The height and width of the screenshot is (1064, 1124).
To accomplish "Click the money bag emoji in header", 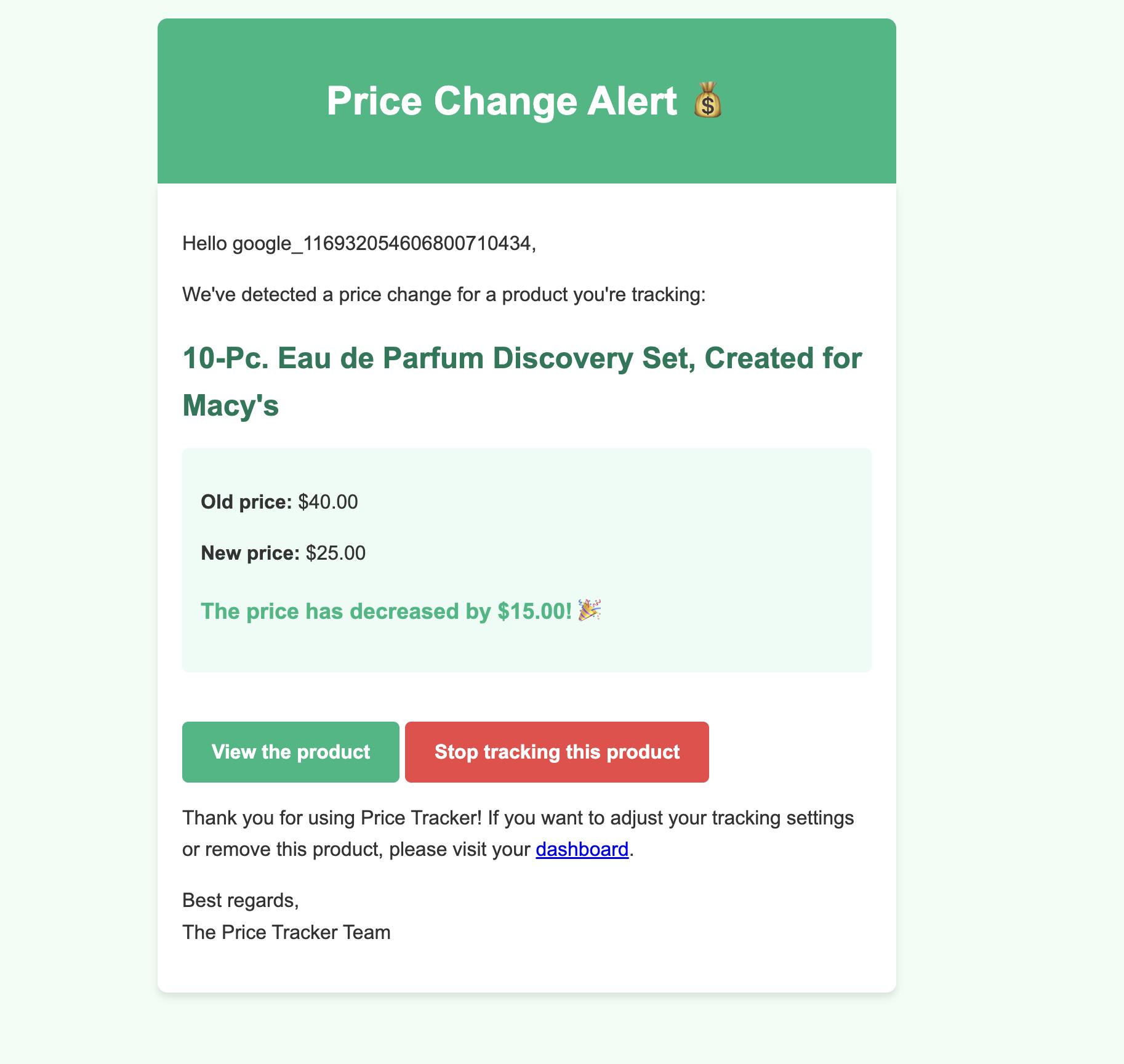I will (708, 100).
